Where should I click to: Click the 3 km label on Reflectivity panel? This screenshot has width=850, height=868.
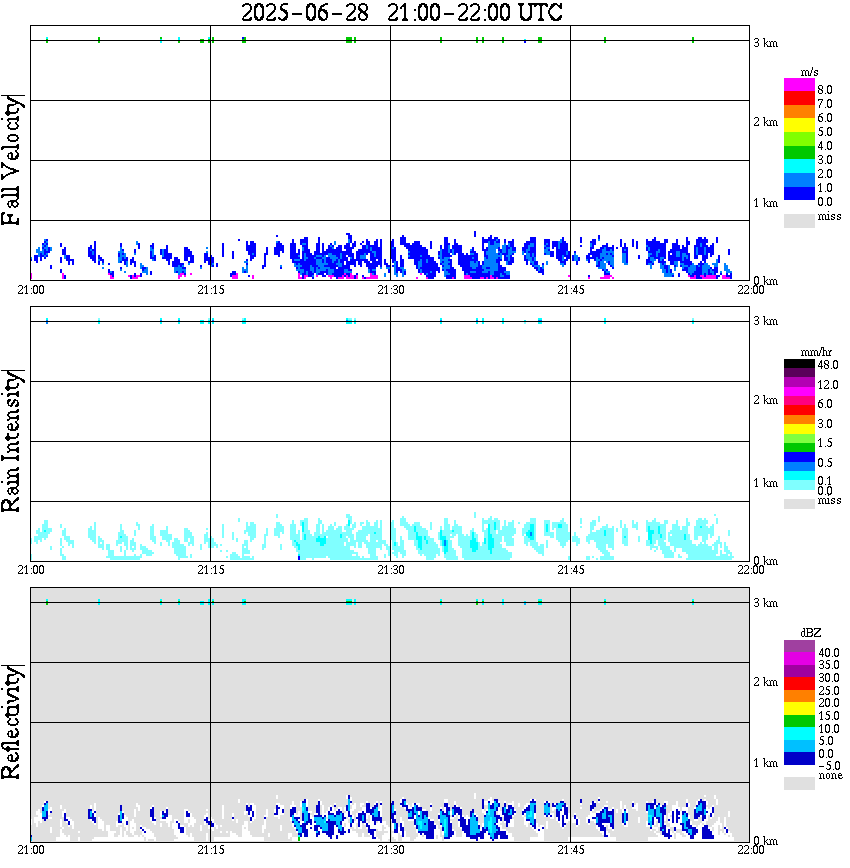point(765,603)
